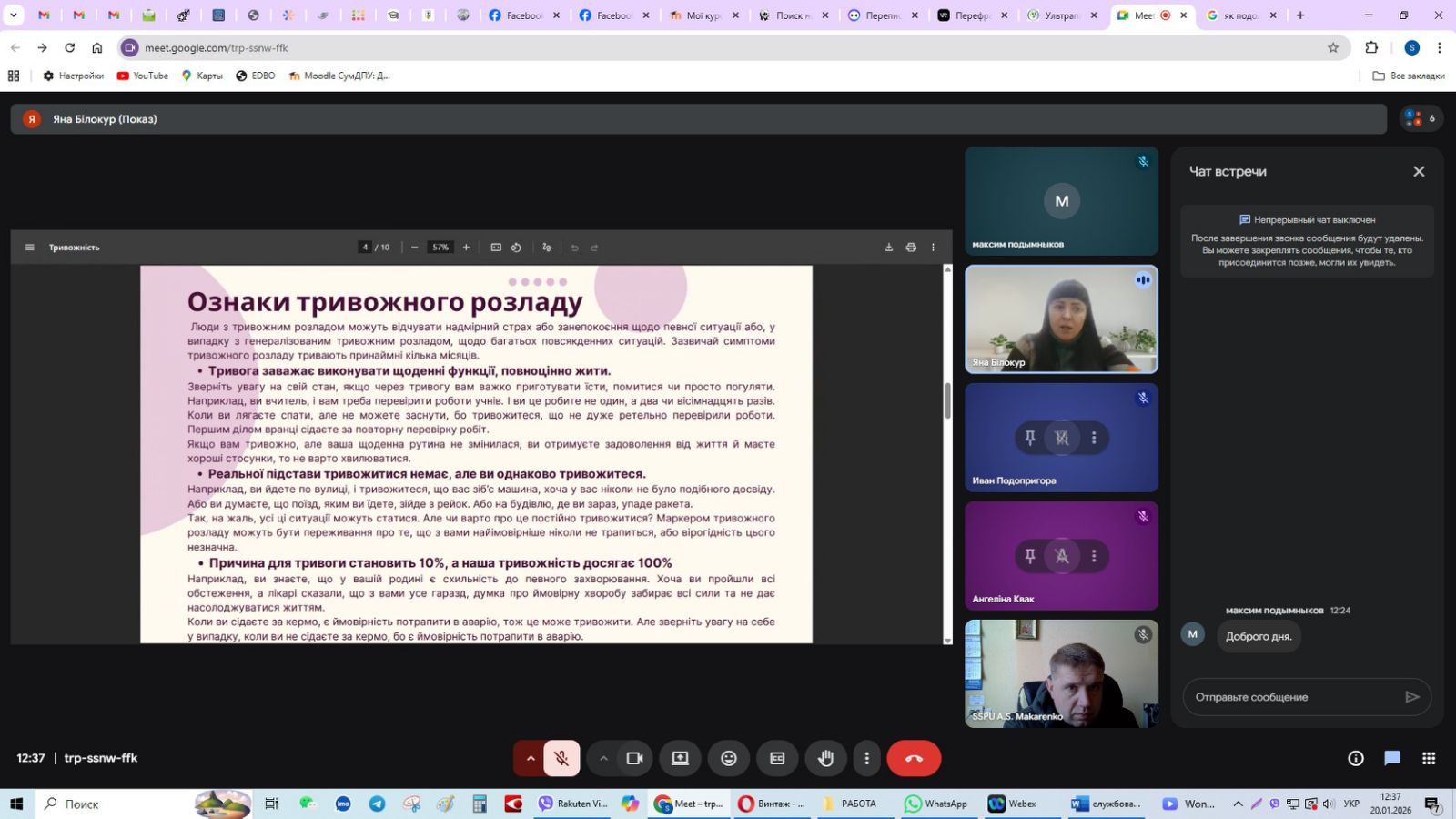Viewport: 1456px width, 819px height.
Task: Expand video settings arrow next to camera
Action: pyautogui.click(x=603, y=758)
